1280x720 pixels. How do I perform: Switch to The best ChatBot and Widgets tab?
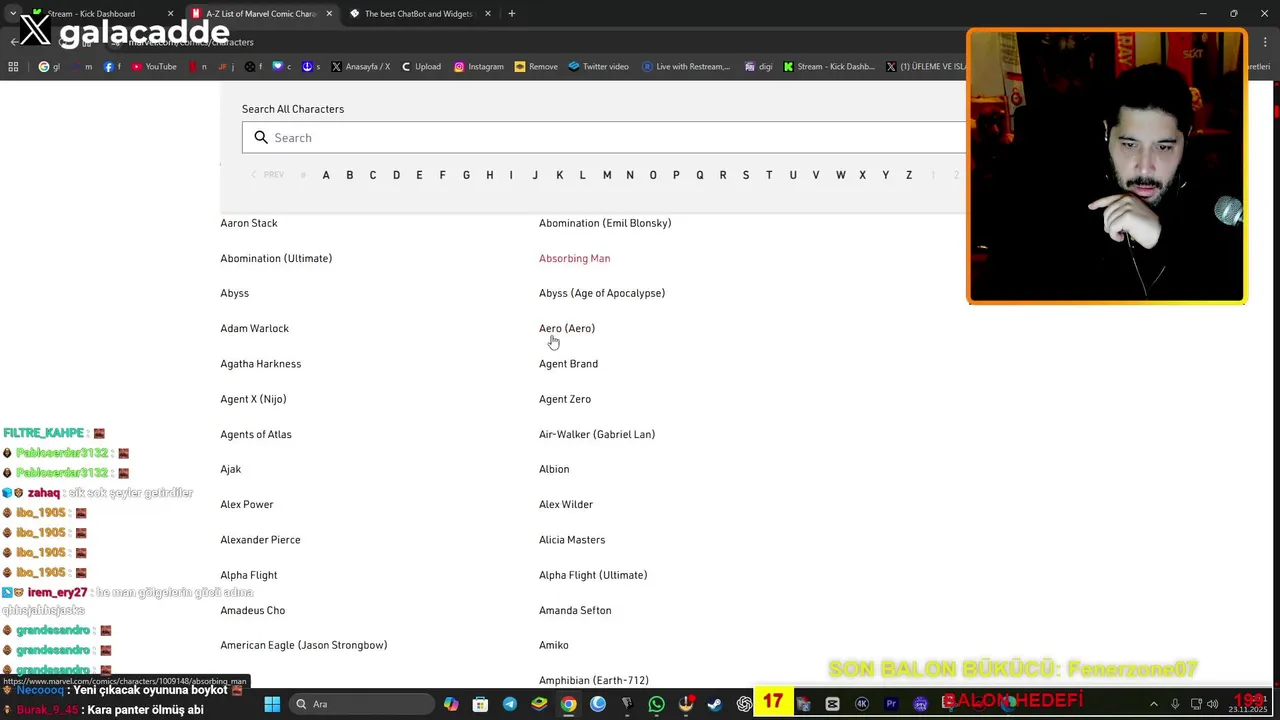click(418, 14)
